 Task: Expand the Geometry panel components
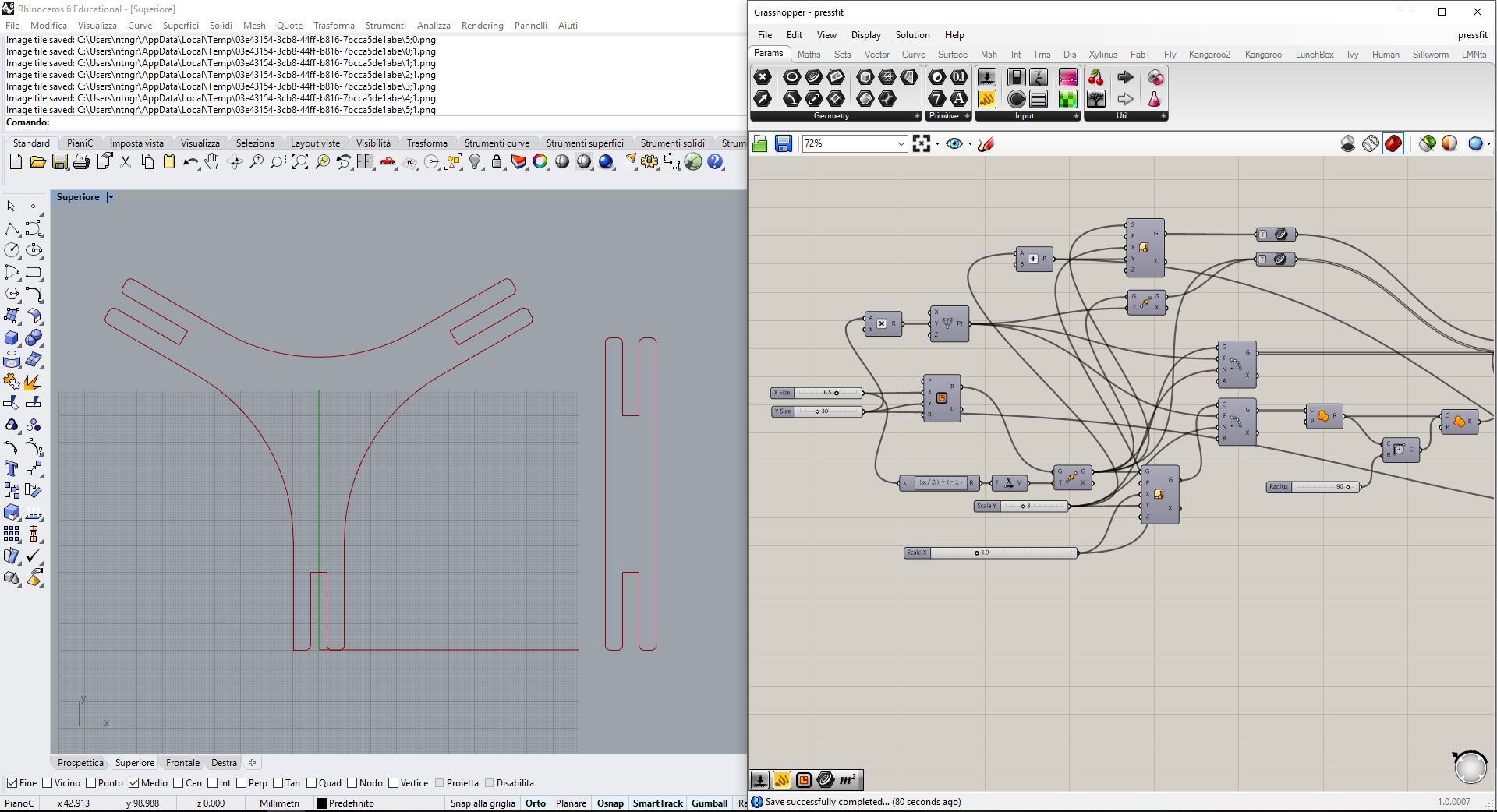(x=917, y=116)
